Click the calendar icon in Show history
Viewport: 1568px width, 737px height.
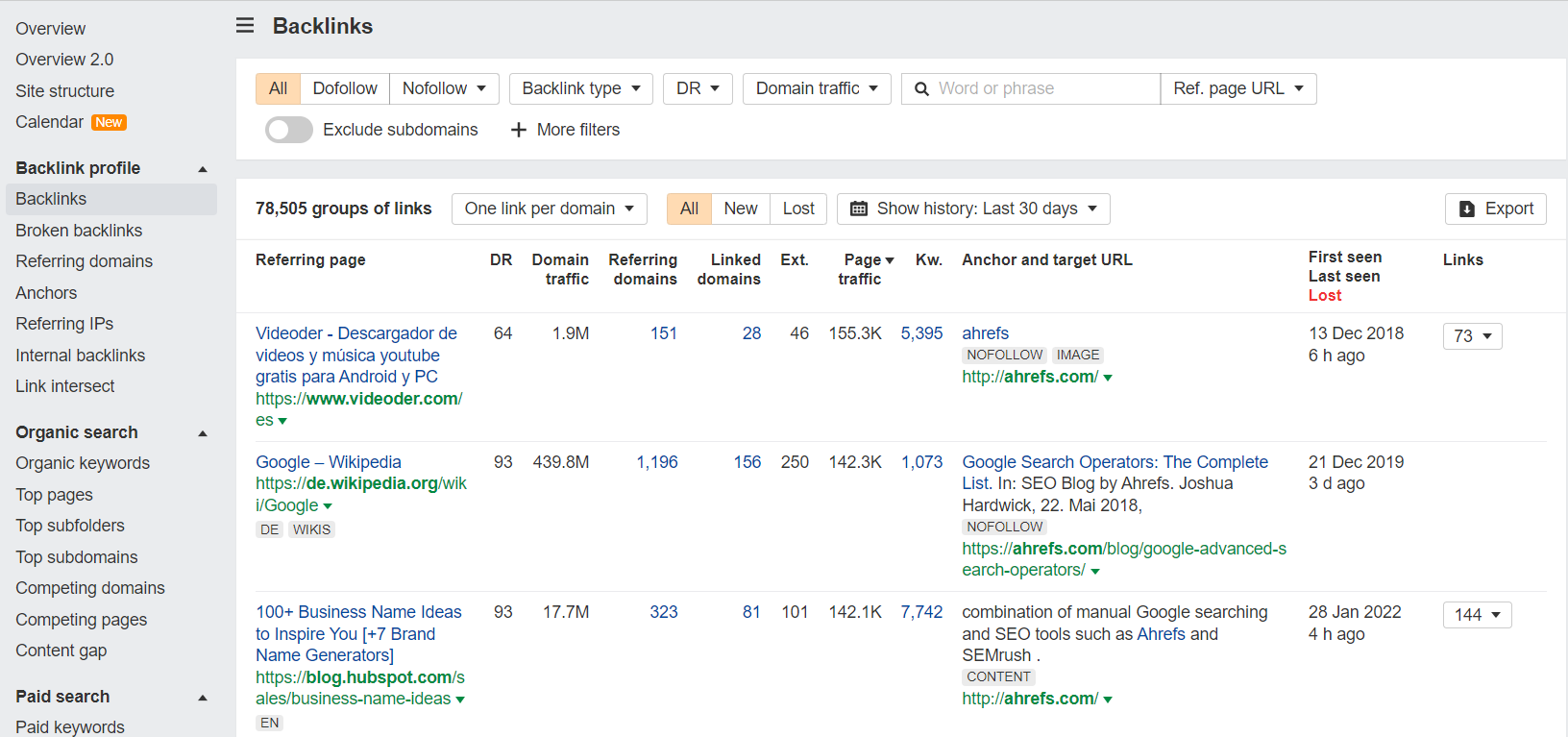click(x=859, y=209)
